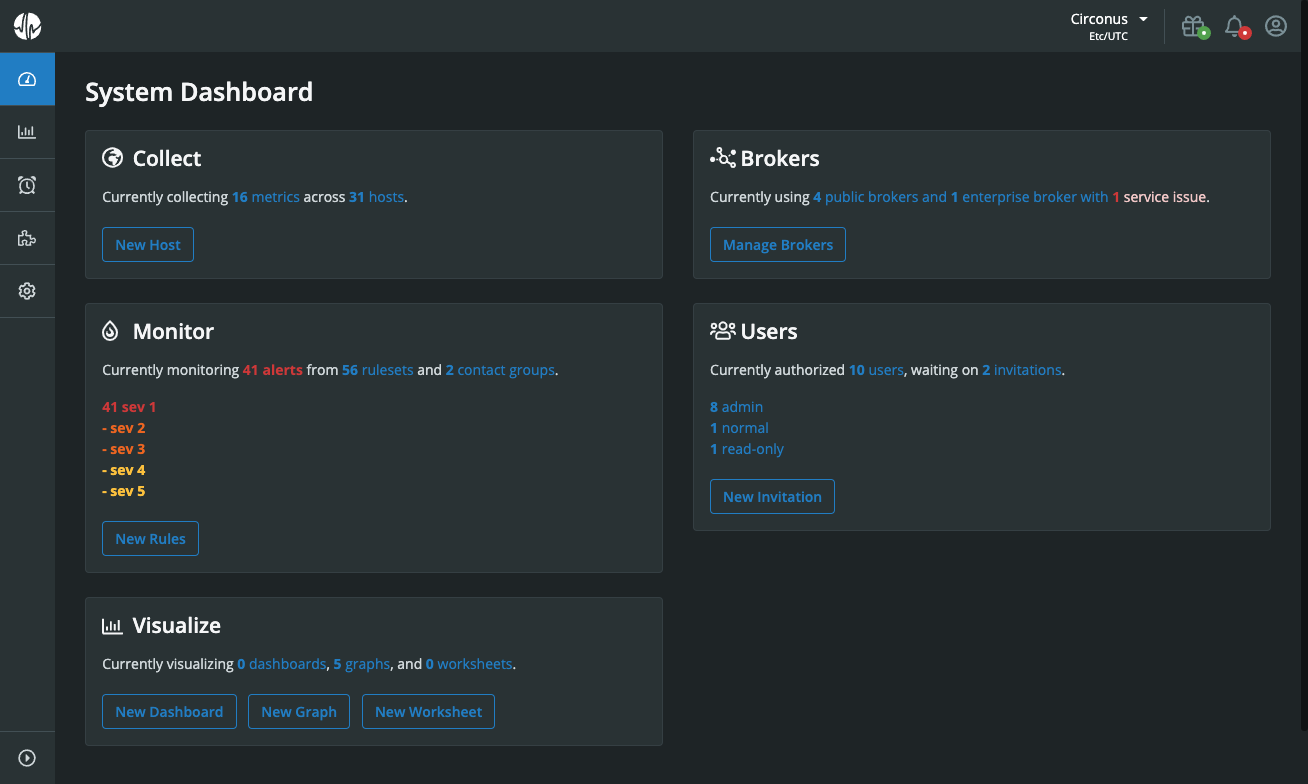Click the Circonus logo in top-left corner
Viewport: 1308px width, 784px height.
(x=27, y=26)
